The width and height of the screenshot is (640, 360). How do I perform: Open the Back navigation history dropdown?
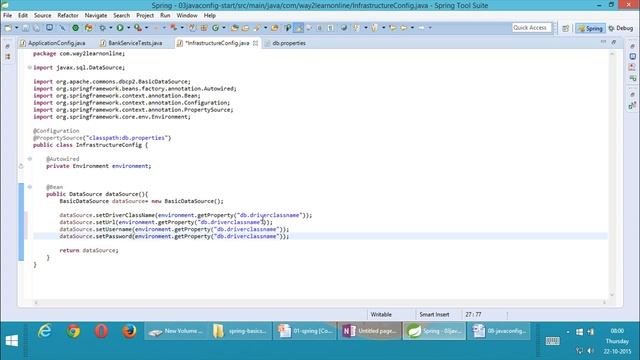coord(412,28)
